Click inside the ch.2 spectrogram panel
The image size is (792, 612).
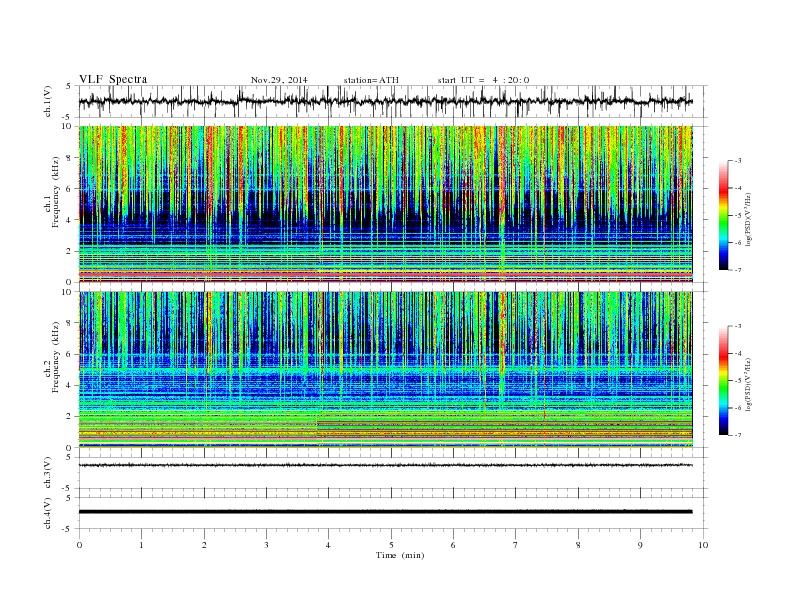pos(385,370)
